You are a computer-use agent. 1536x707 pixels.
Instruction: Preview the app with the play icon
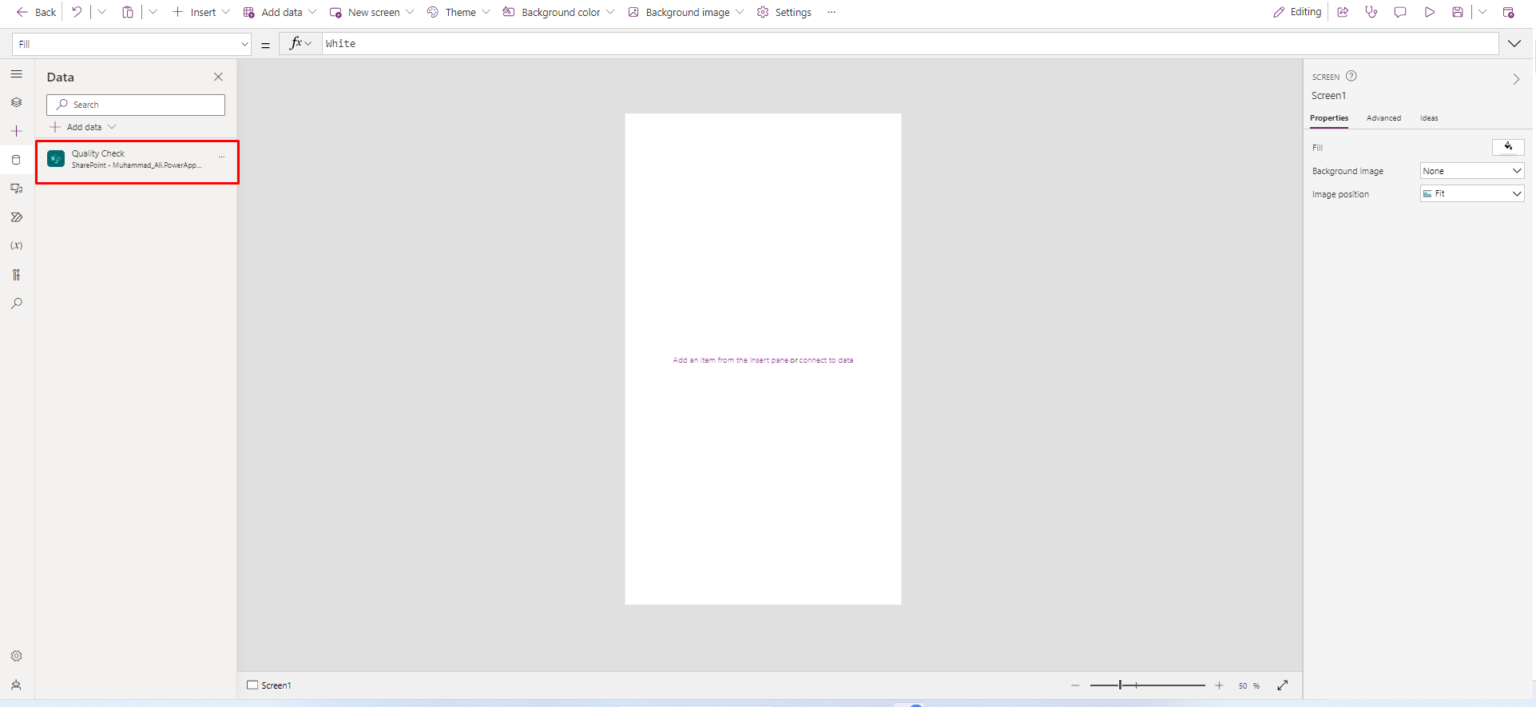(x=1429, y=11)
